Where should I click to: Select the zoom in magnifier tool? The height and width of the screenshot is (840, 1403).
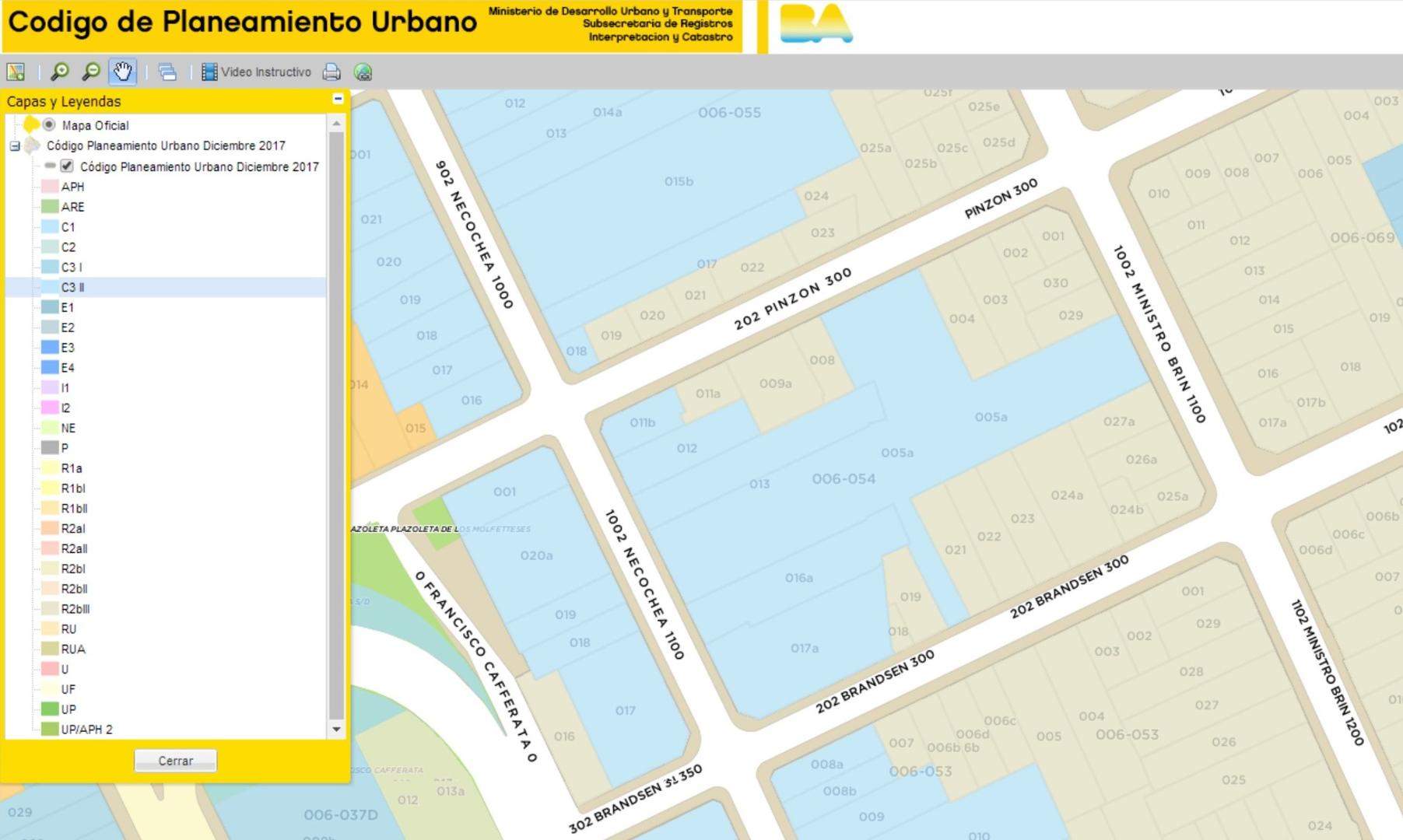59,72
